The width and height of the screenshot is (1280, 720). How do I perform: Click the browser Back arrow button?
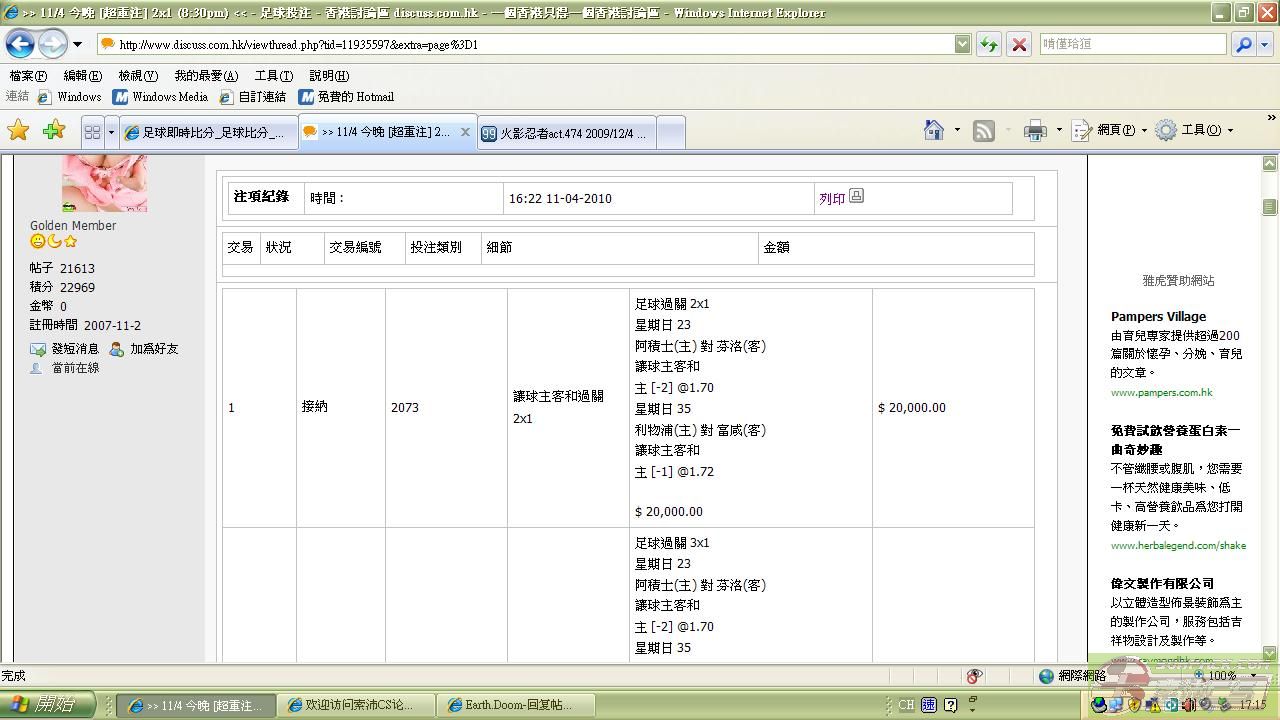21,44
